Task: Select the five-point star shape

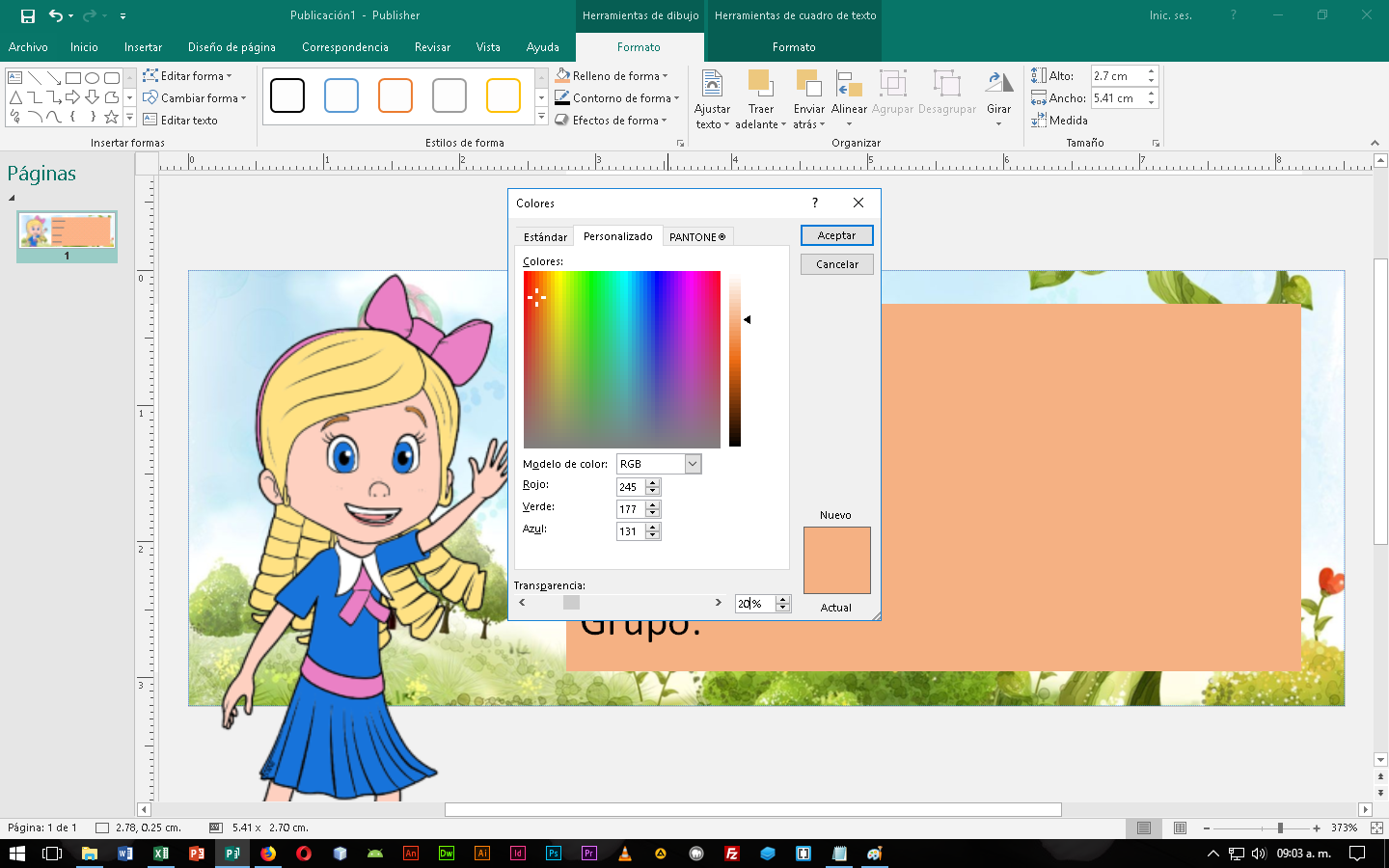Action: [x=112, y=117]
